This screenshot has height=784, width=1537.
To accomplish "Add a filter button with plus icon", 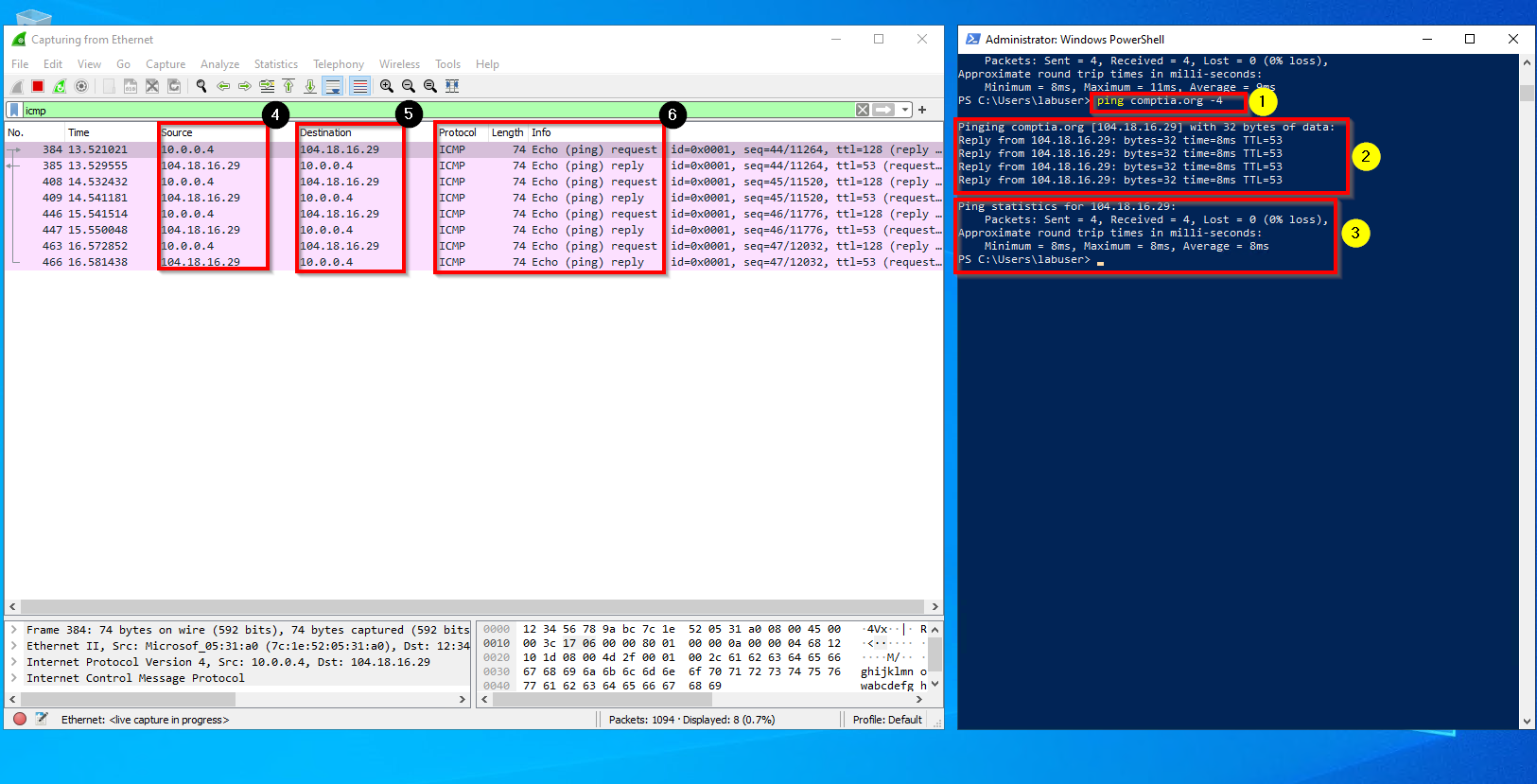I will click(922, 110).
